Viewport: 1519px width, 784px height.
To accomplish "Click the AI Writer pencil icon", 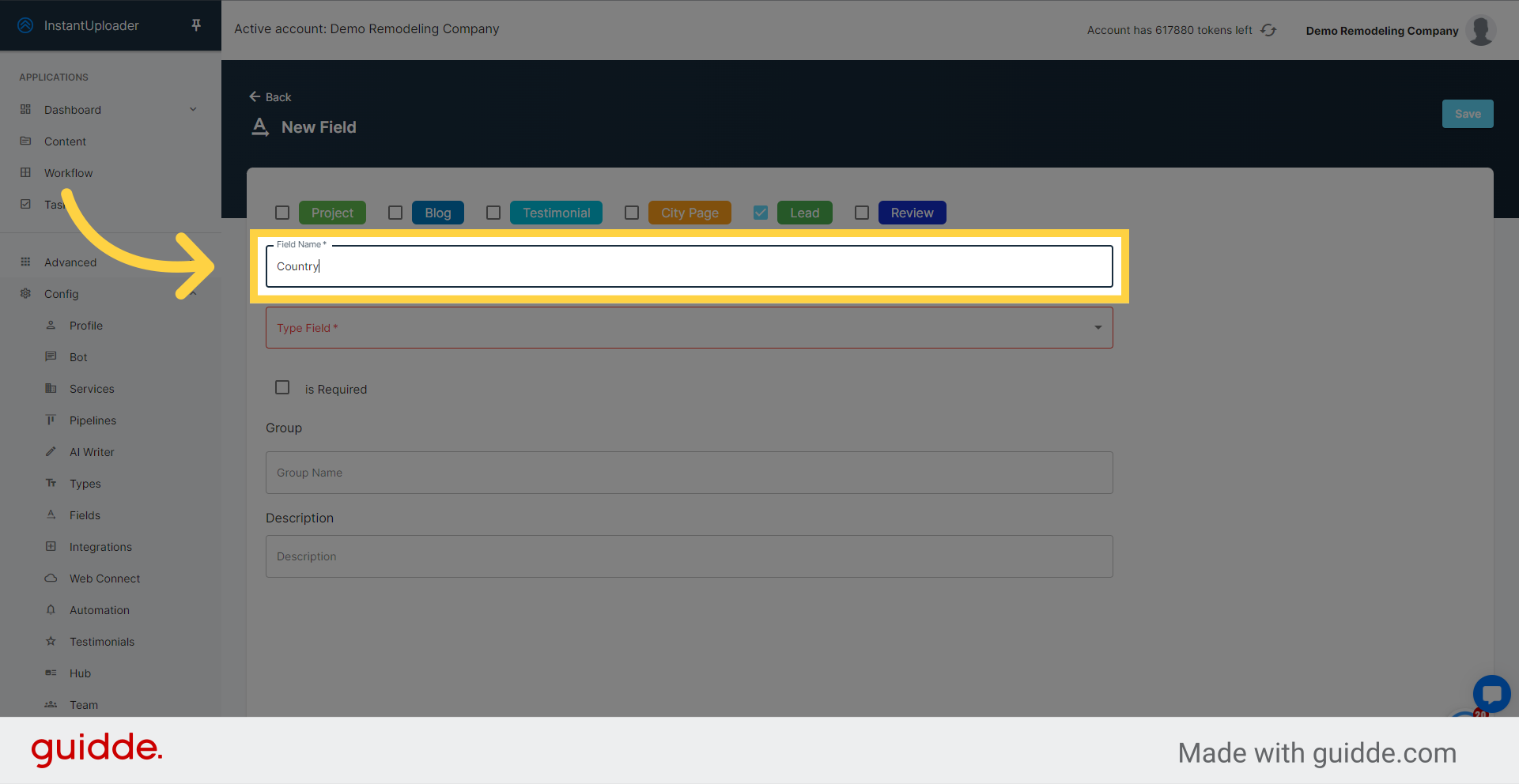I will [51, 451].
